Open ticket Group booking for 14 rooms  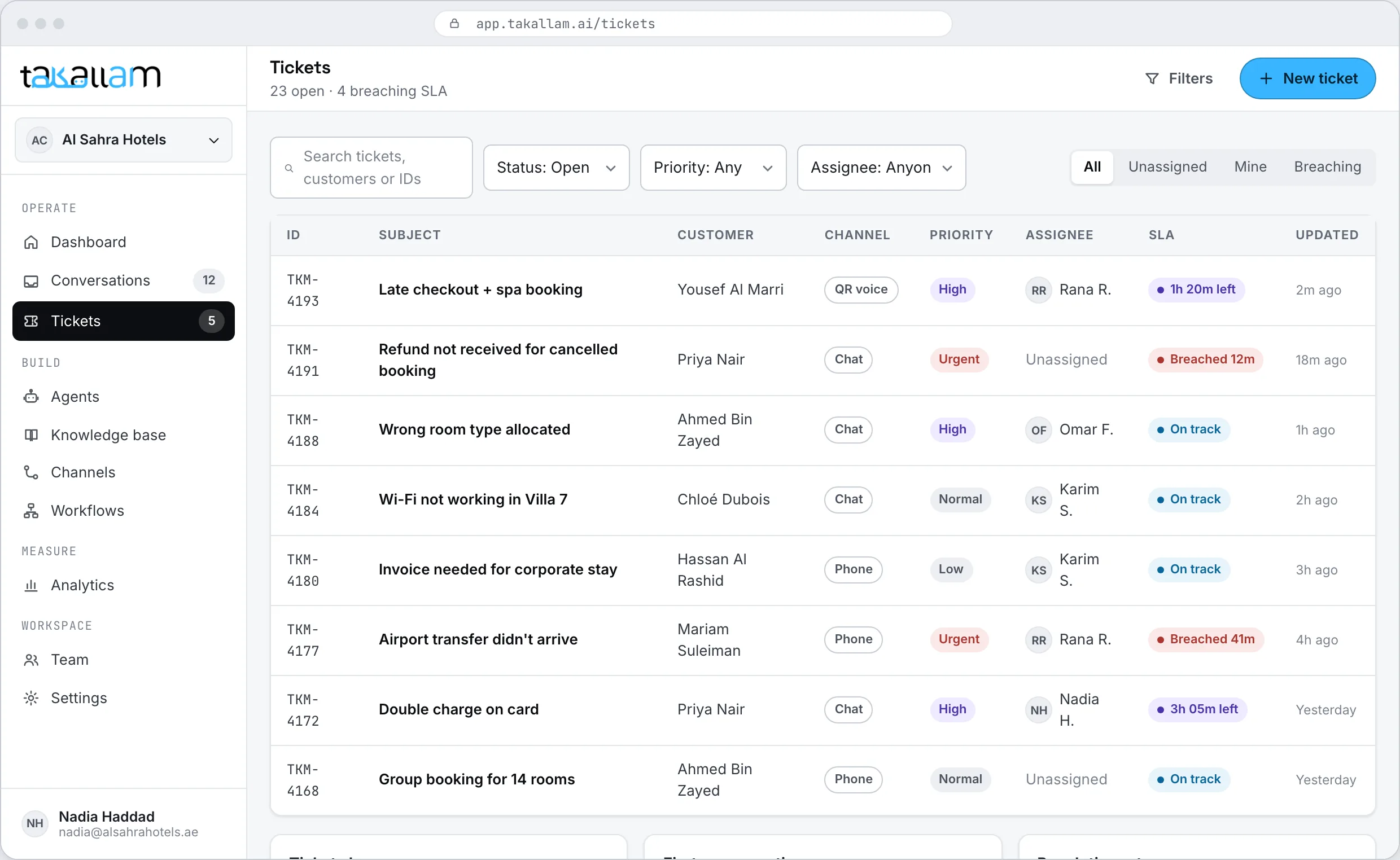pos(476,780)
